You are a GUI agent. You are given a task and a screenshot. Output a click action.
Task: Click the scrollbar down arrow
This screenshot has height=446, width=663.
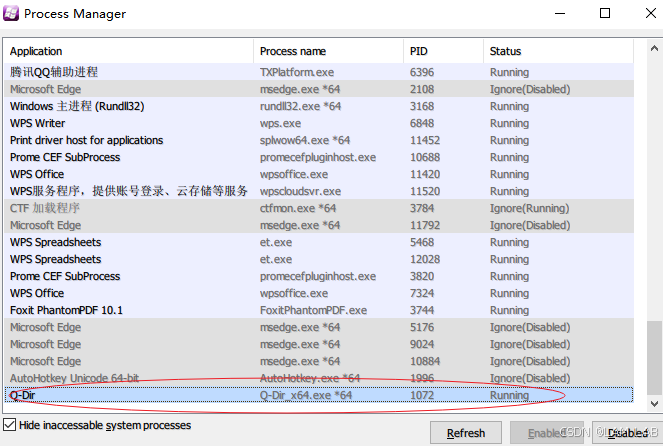coord(654,403)
